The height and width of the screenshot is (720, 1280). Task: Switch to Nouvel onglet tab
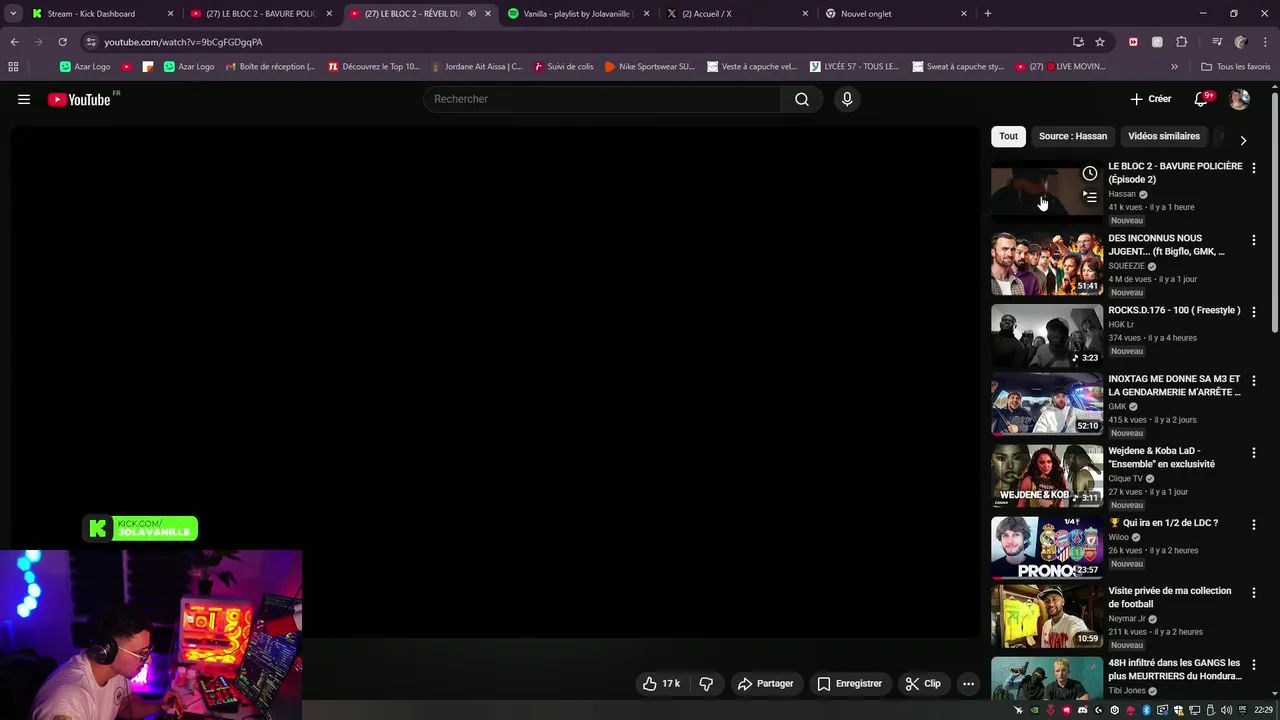(x=896, y=14)
